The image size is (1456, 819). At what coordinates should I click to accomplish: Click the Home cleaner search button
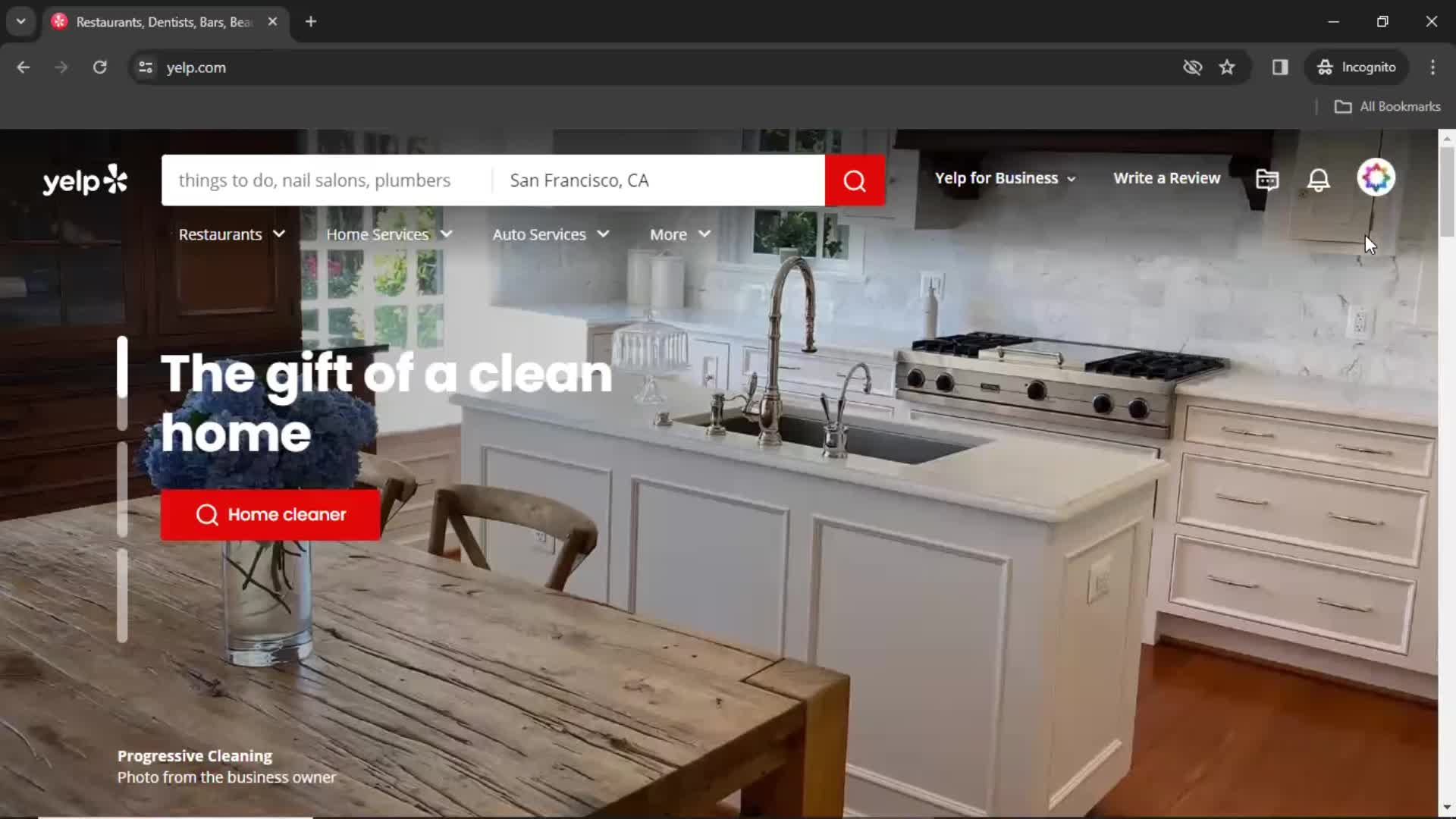(270, 515)
